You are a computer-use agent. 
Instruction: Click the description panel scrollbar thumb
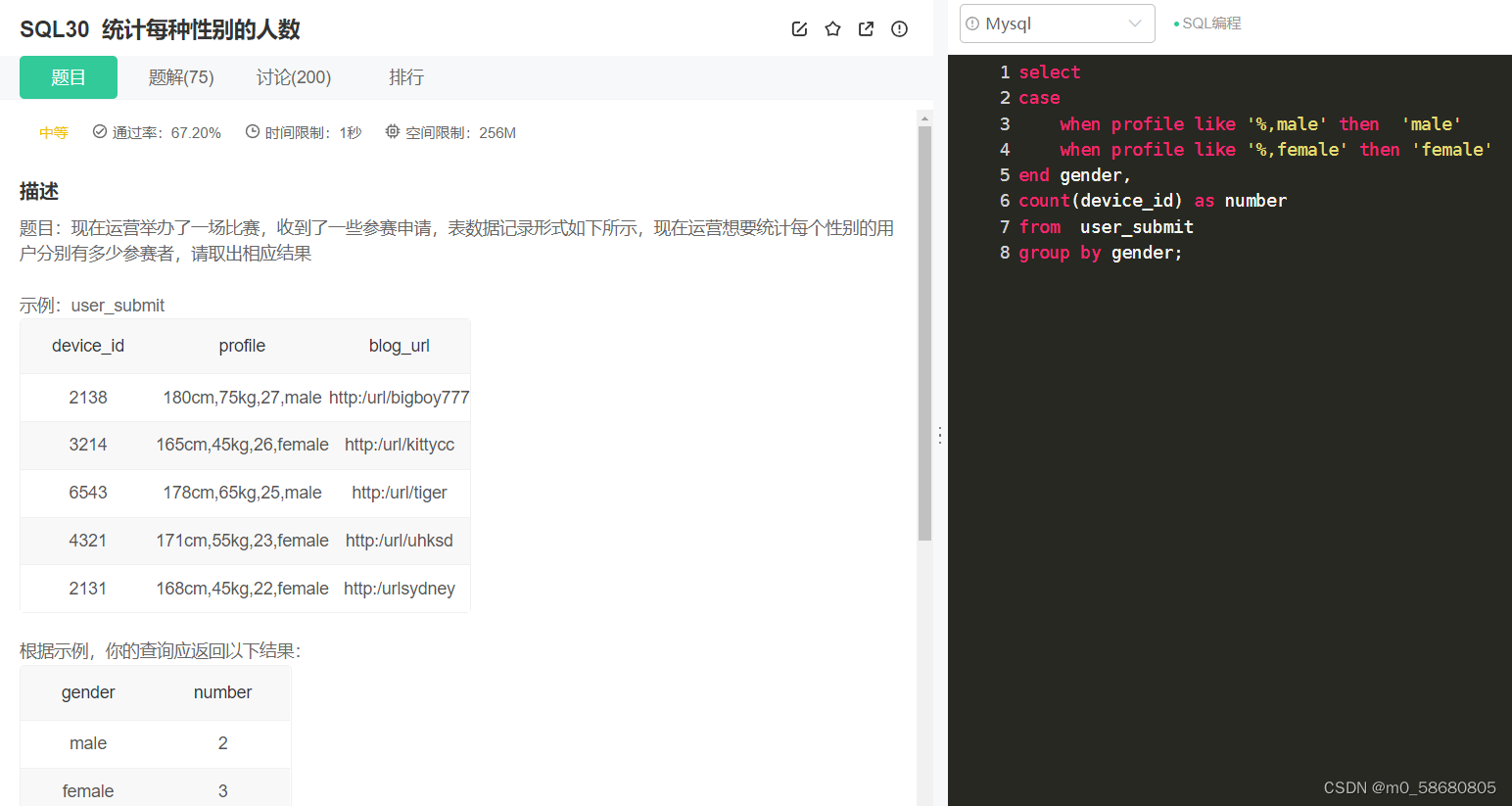coord(924,333)
